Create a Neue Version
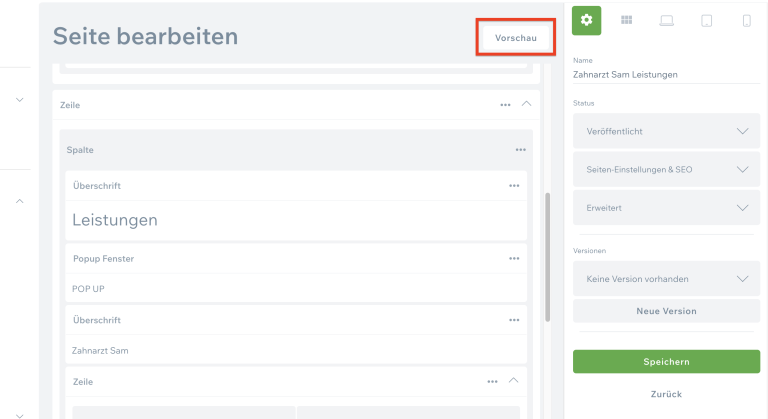The height and width of the screenshot is (419, 768). [x=666, y=311]
